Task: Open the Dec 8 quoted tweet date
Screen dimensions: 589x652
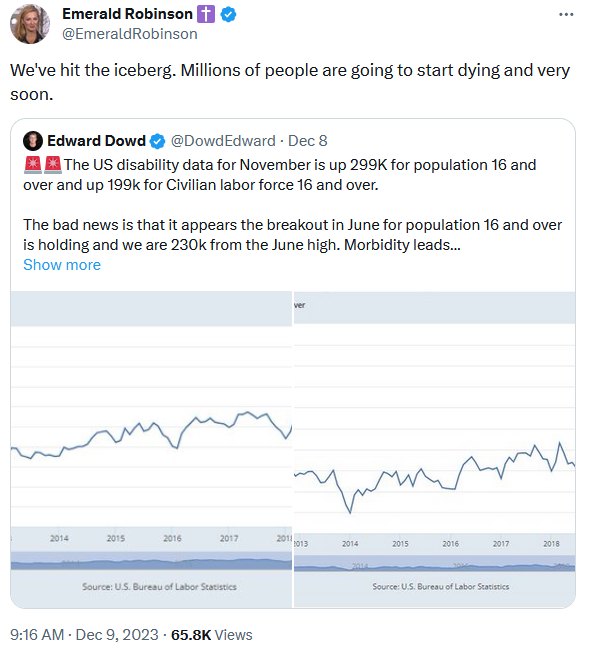Action: 307,141
